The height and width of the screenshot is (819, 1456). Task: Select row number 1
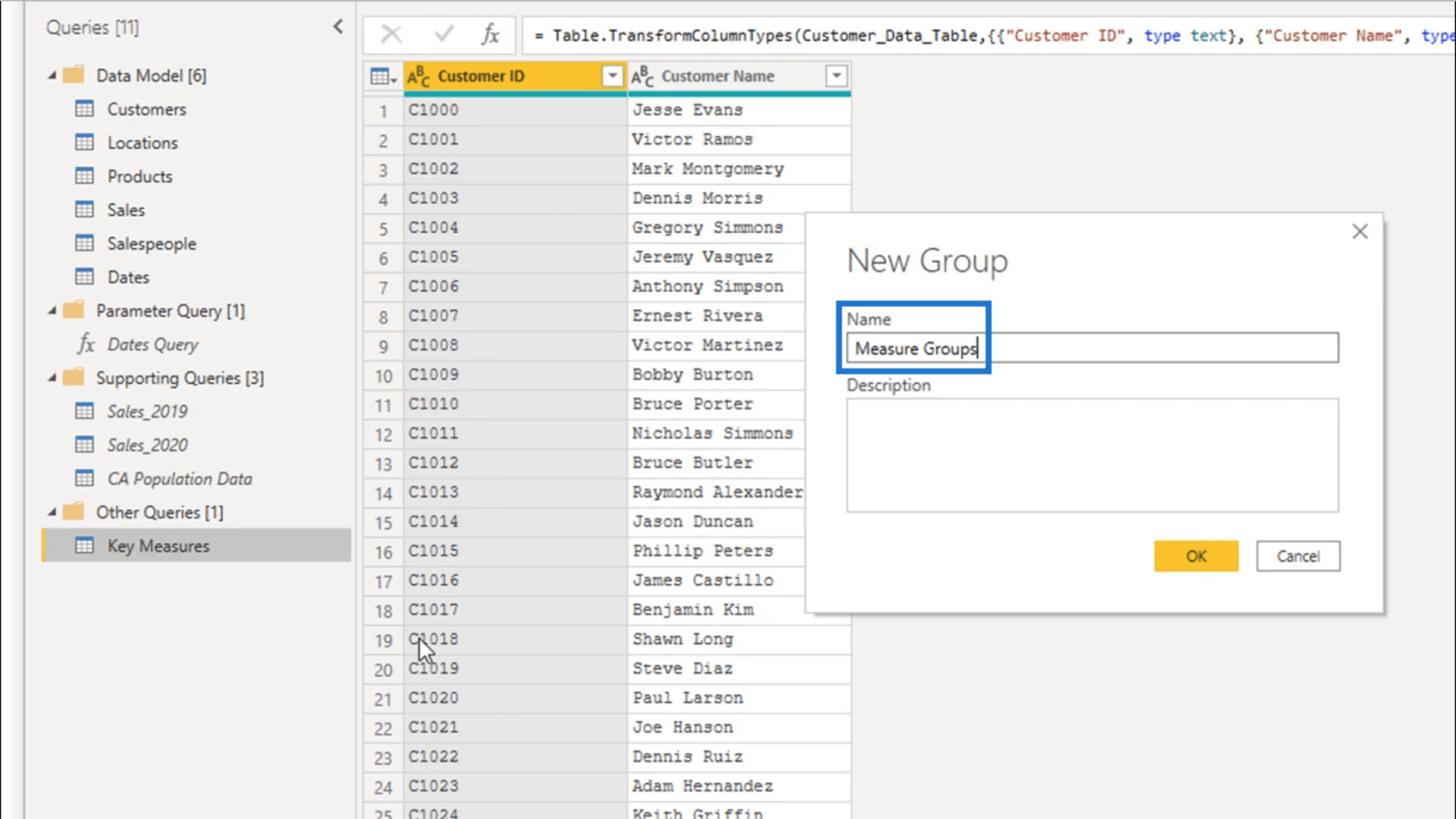383,111
